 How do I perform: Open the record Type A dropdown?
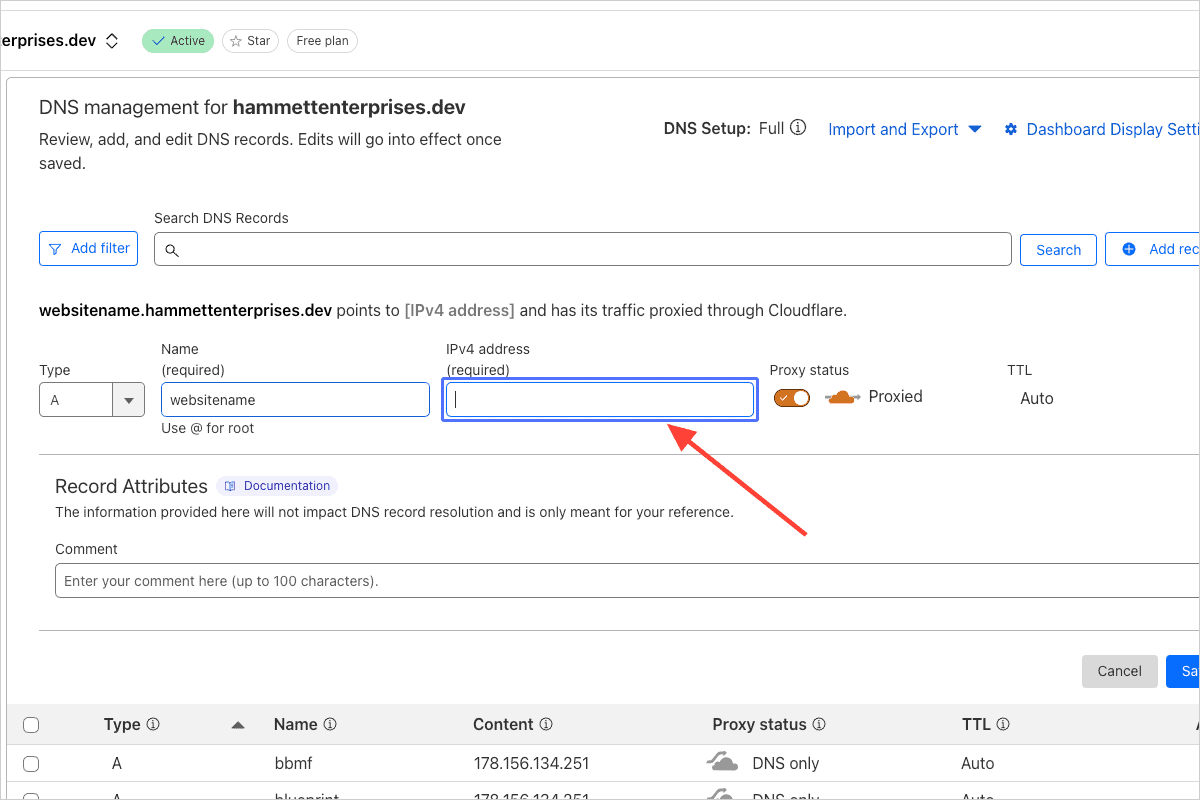pos(128,400)
